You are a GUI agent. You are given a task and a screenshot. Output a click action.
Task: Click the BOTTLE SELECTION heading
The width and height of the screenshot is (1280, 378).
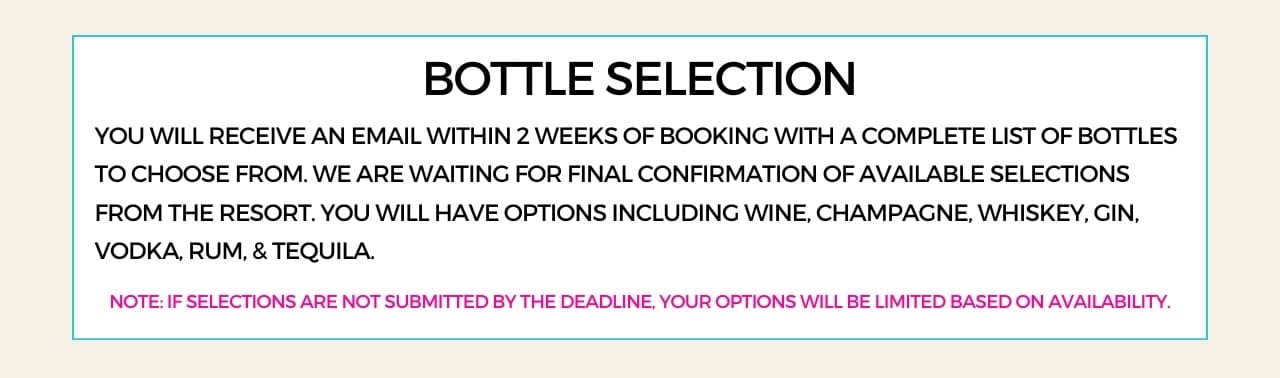[x=640, y=78]
